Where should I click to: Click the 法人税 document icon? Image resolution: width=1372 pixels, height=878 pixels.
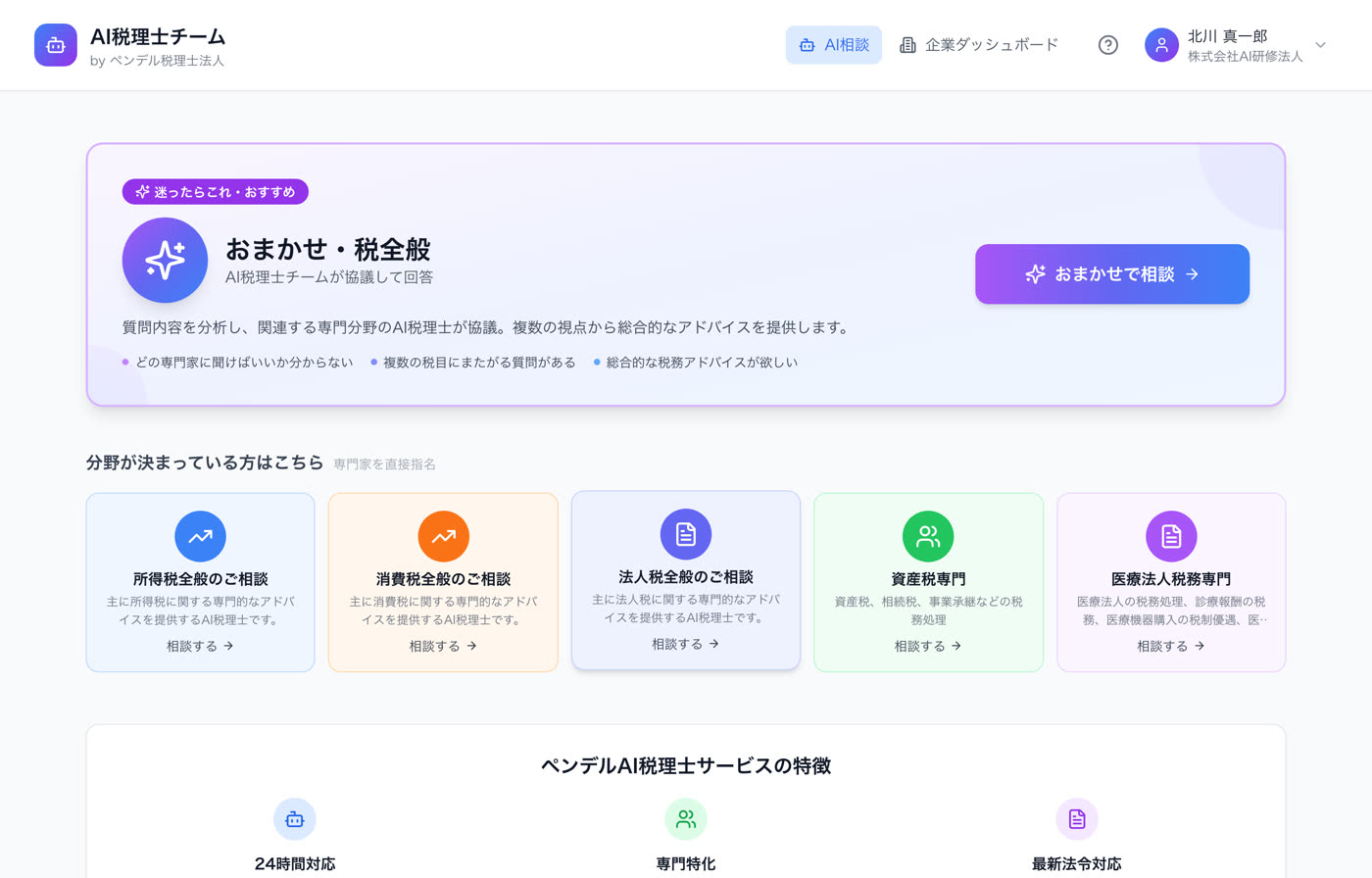686,534
